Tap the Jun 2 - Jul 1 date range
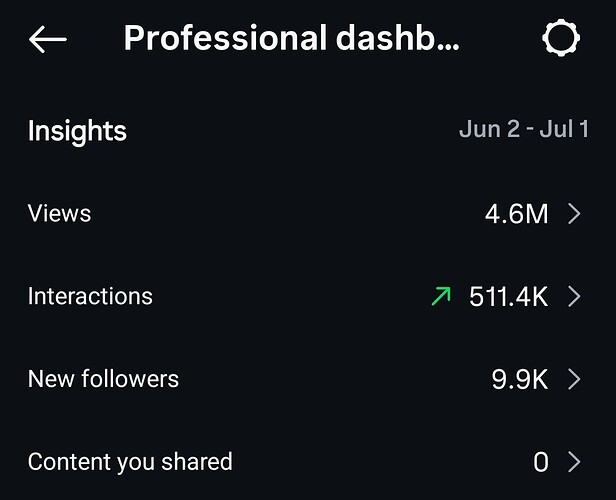 pos(524,129)
